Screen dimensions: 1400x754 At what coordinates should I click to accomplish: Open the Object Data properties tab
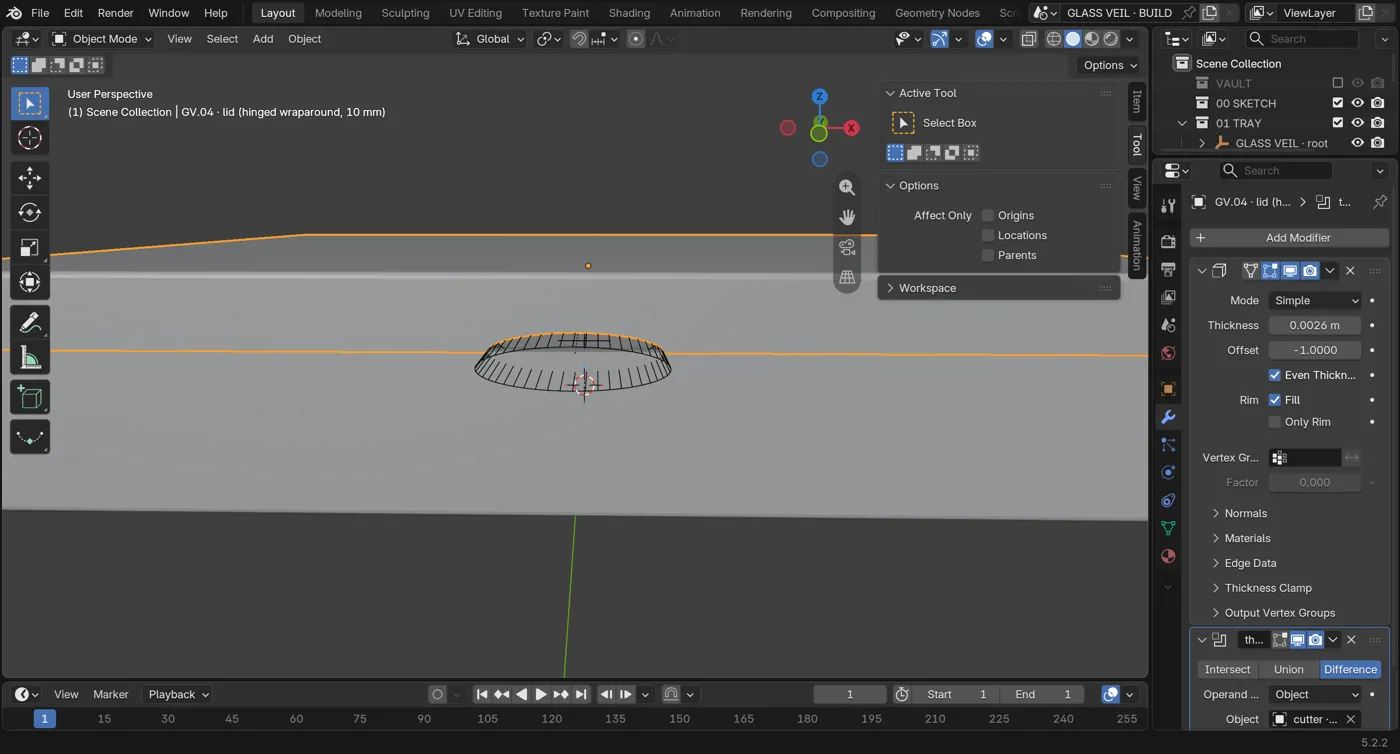click(1168, 528)
